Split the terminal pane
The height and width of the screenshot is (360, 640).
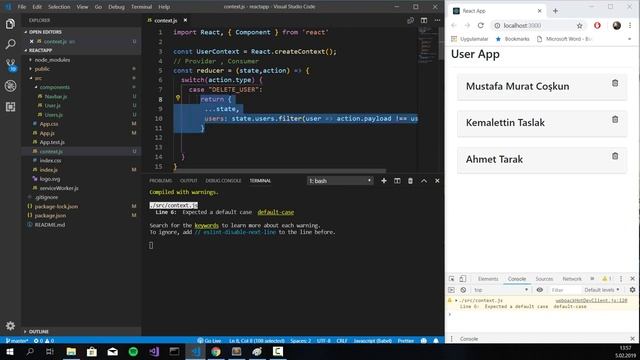coord(397,180)
